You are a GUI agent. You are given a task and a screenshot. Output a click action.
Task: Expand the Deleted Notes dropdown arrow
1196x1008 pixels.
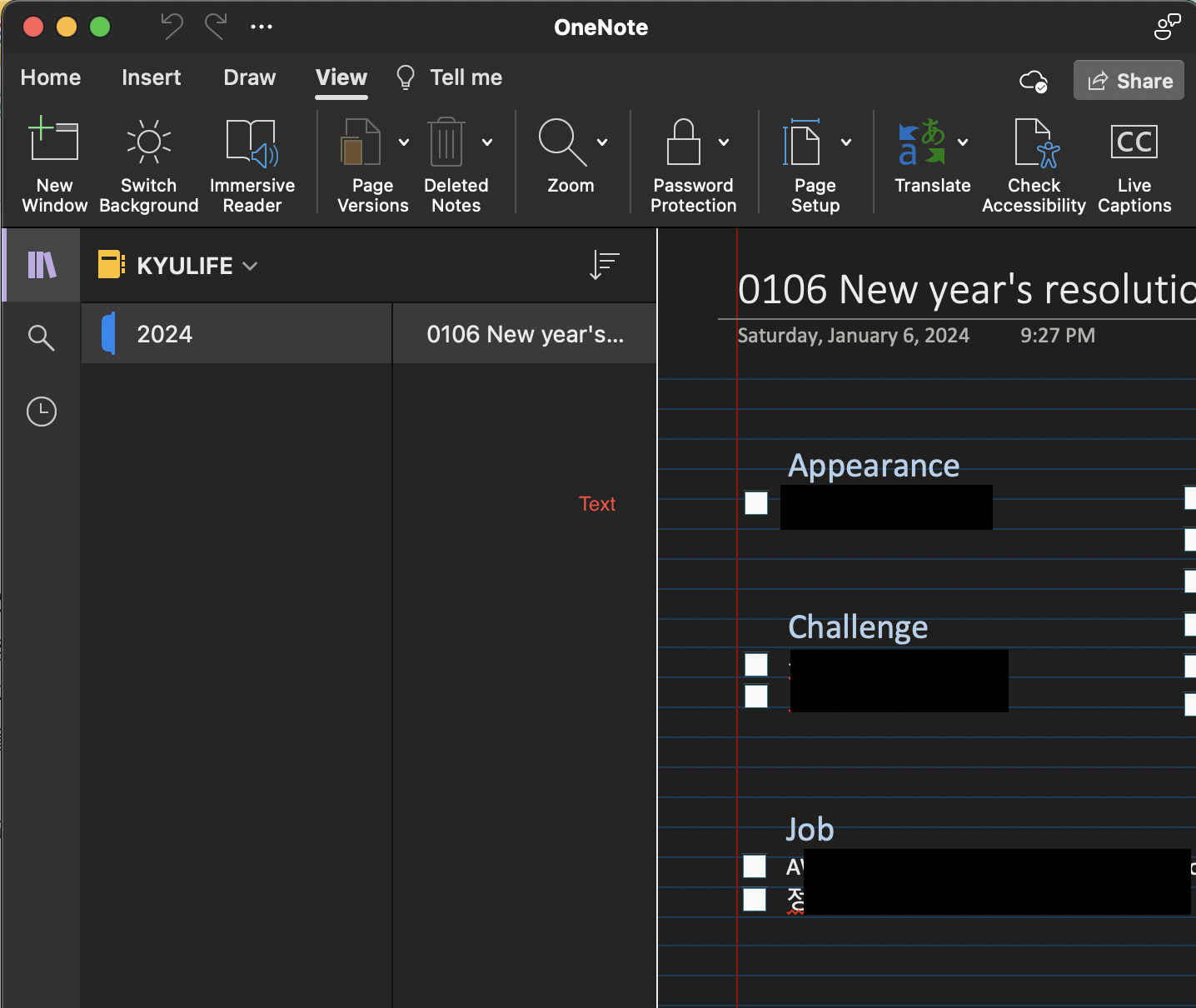(487, 142)
